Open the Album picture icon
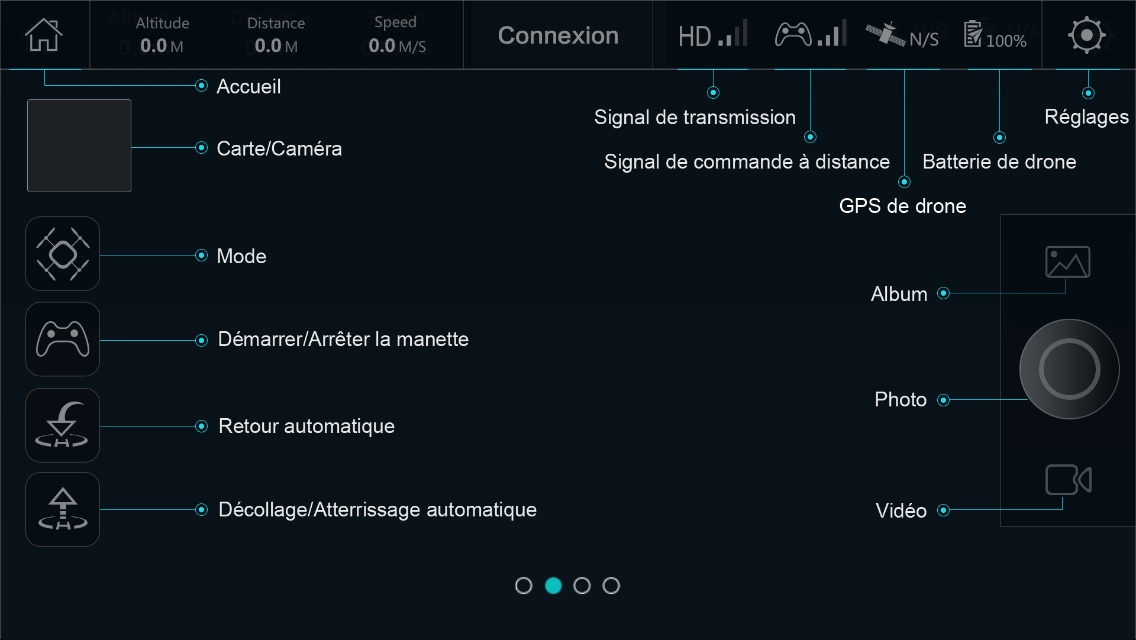 click(1067, 262)
